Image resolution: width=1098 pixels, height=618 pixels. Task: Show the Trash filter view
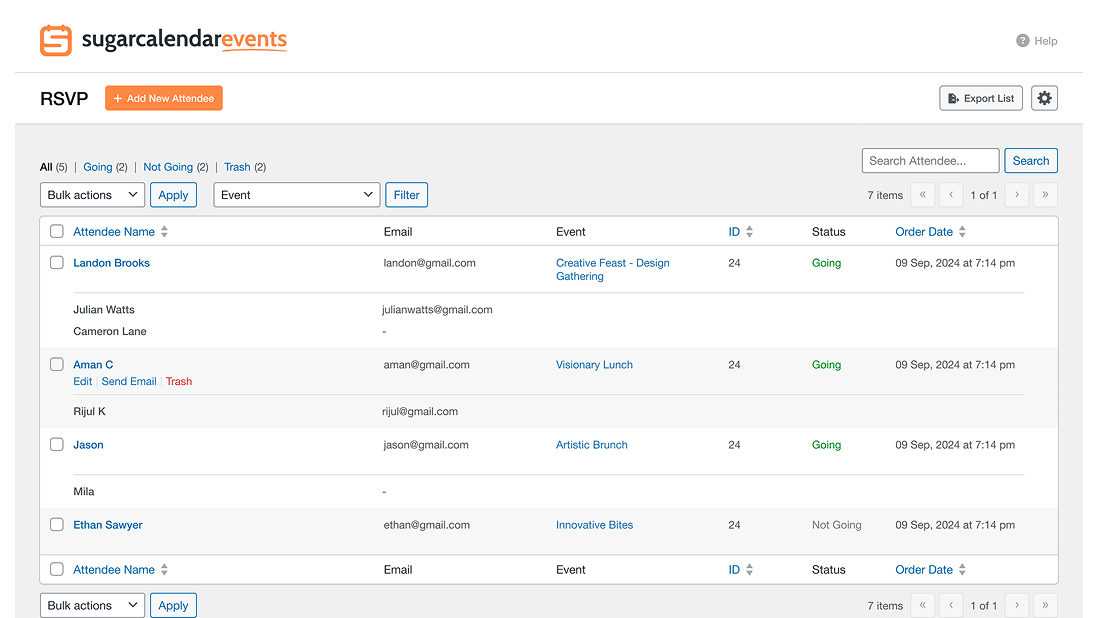237,167
